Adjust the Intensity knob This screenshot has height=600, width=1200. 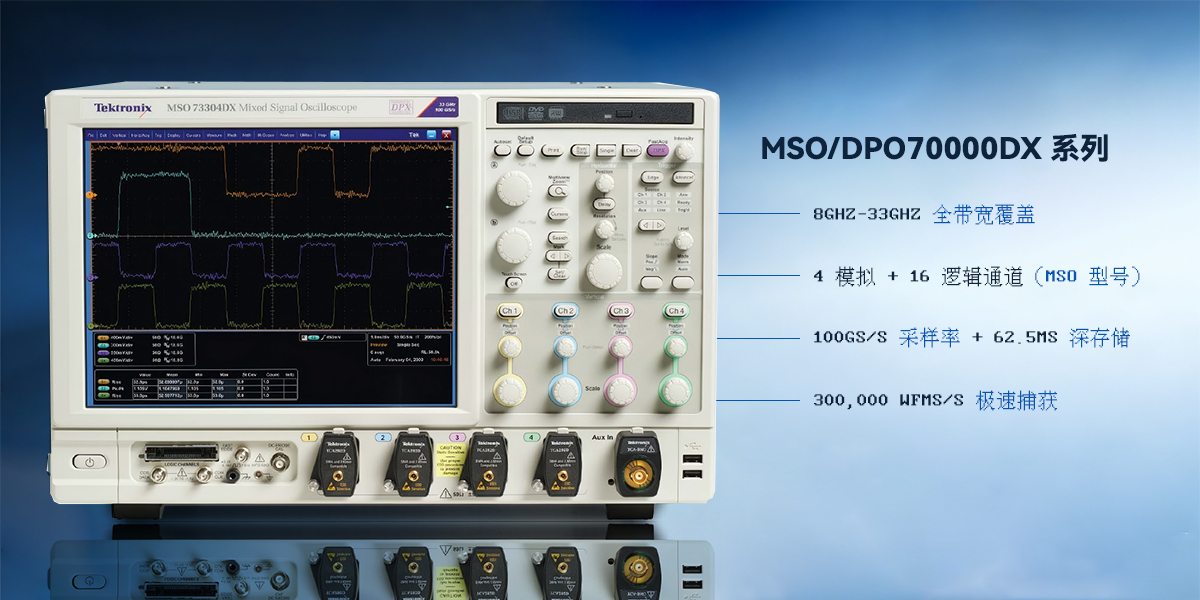pos(683,150)
